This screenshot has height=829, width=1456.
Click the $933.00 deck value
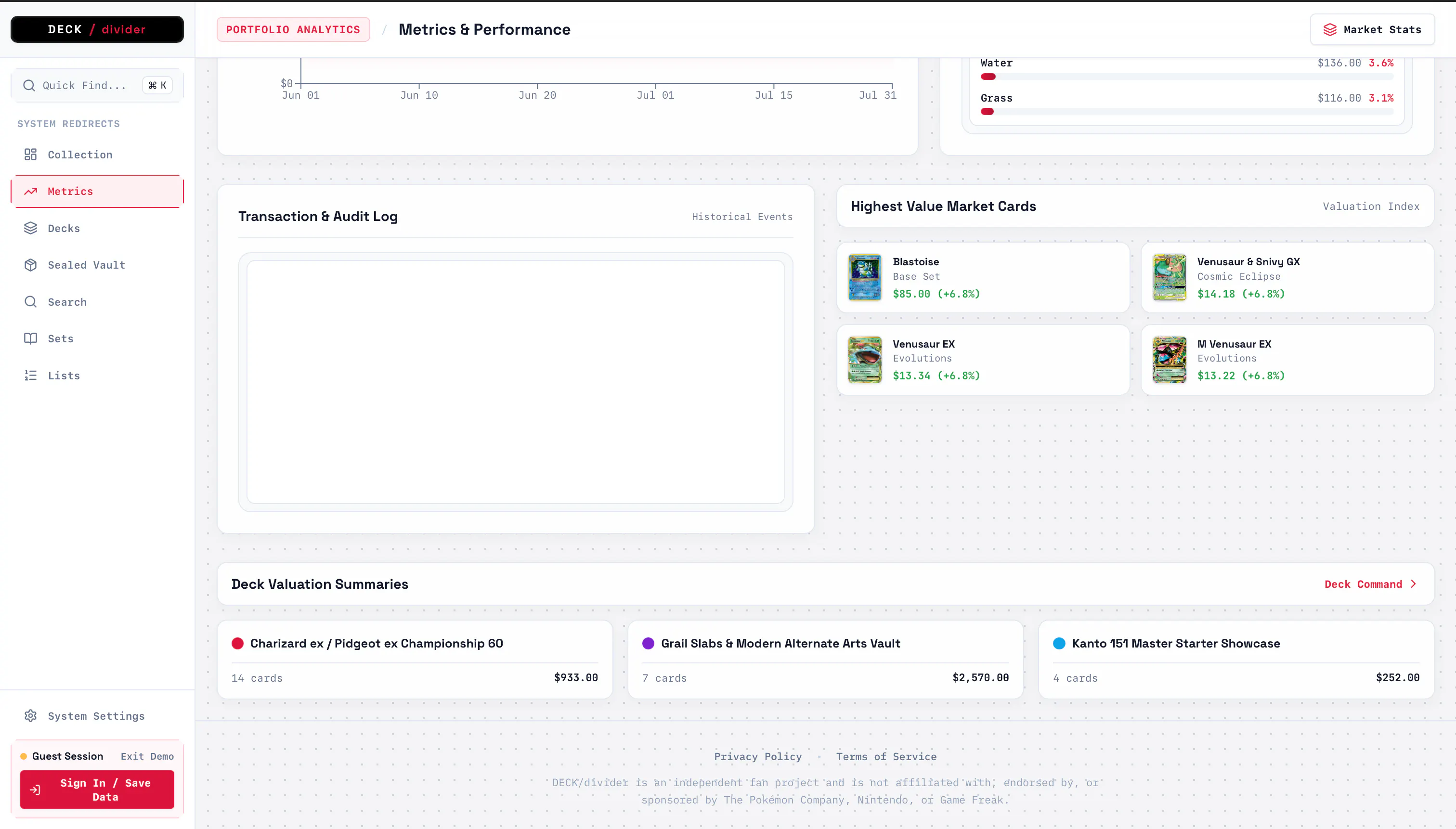576,677
